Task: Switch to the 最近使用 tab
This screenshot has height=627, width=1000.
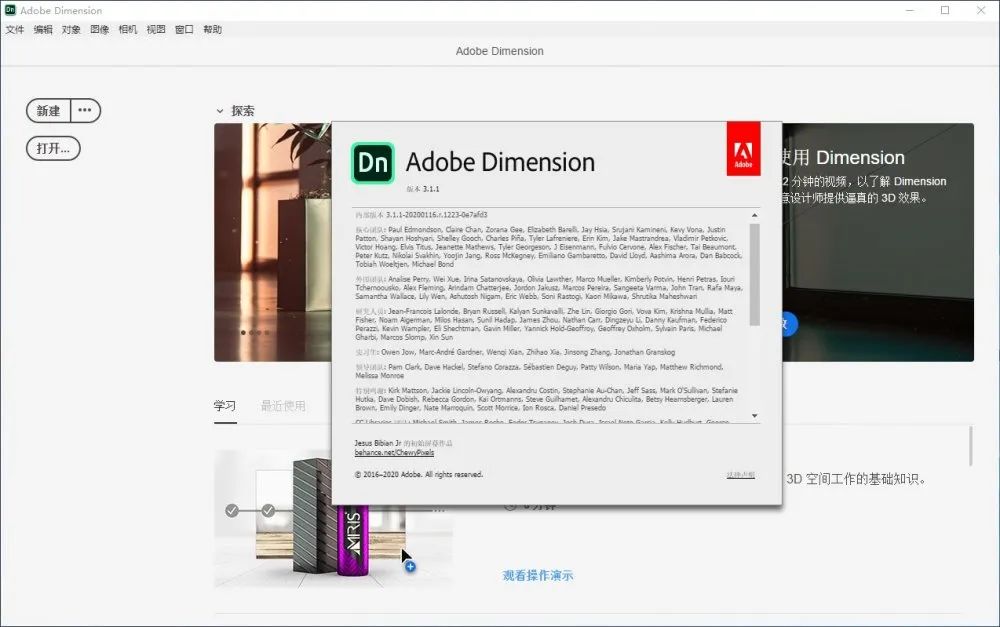Action: [x=283, y=406]
